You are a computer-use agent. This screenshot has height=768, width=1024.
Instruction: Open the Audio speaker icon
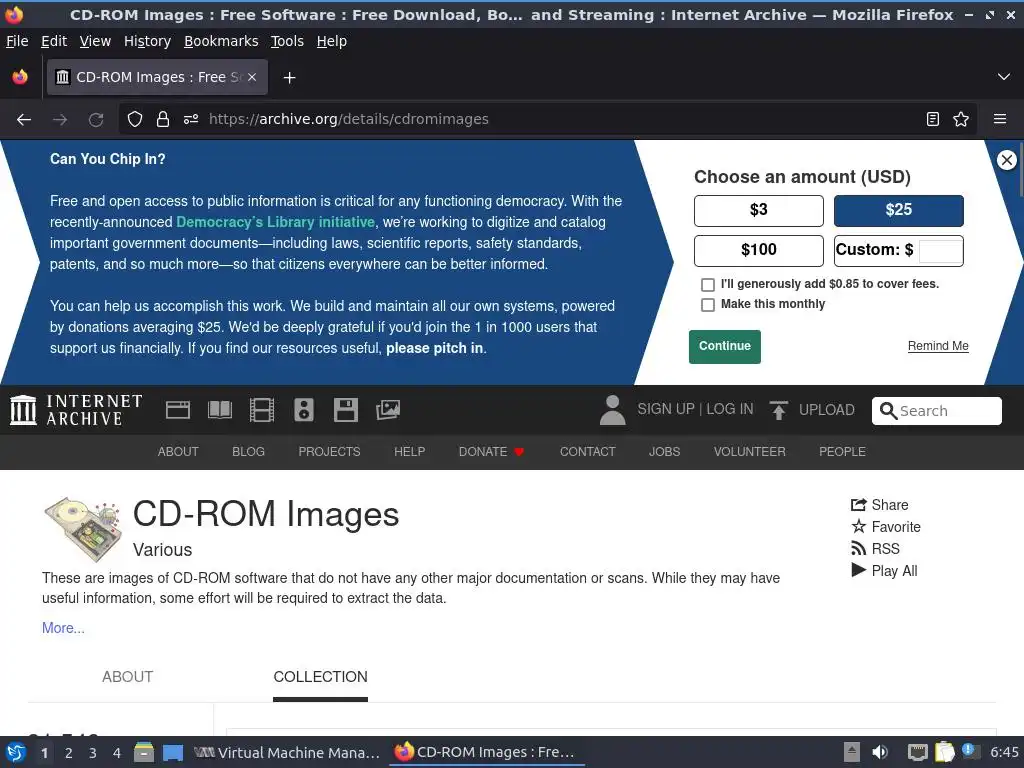tap(304, 410)
